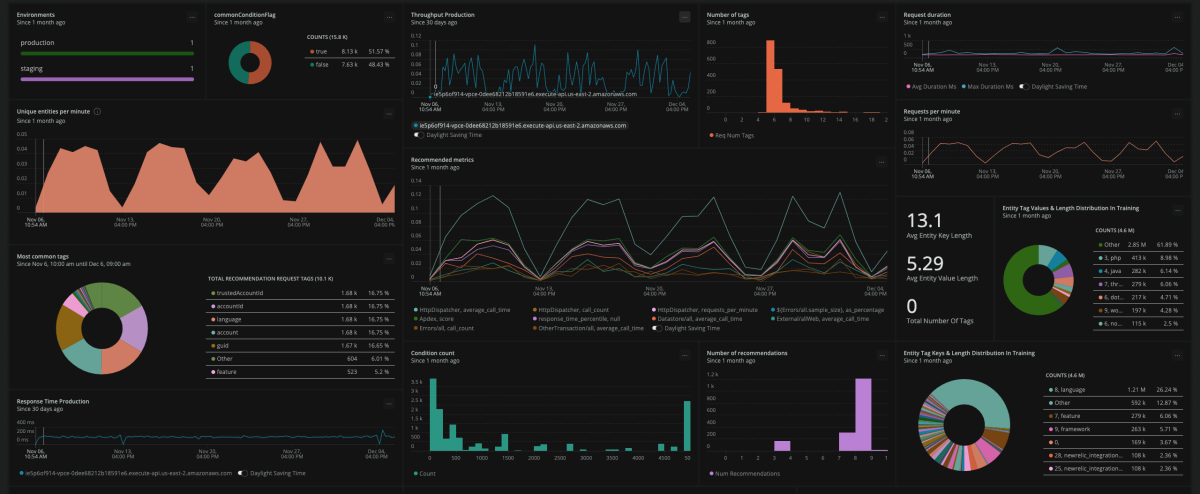
Task: Open the Condition count widget menu
Action: click(x=684, y=354)
